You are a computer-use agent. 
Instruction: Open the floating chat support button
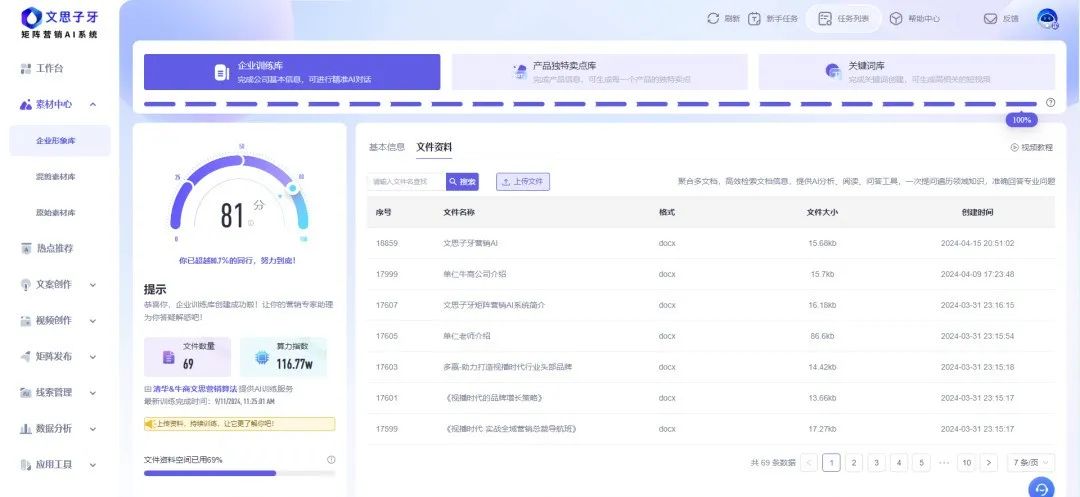(1041, 487)
